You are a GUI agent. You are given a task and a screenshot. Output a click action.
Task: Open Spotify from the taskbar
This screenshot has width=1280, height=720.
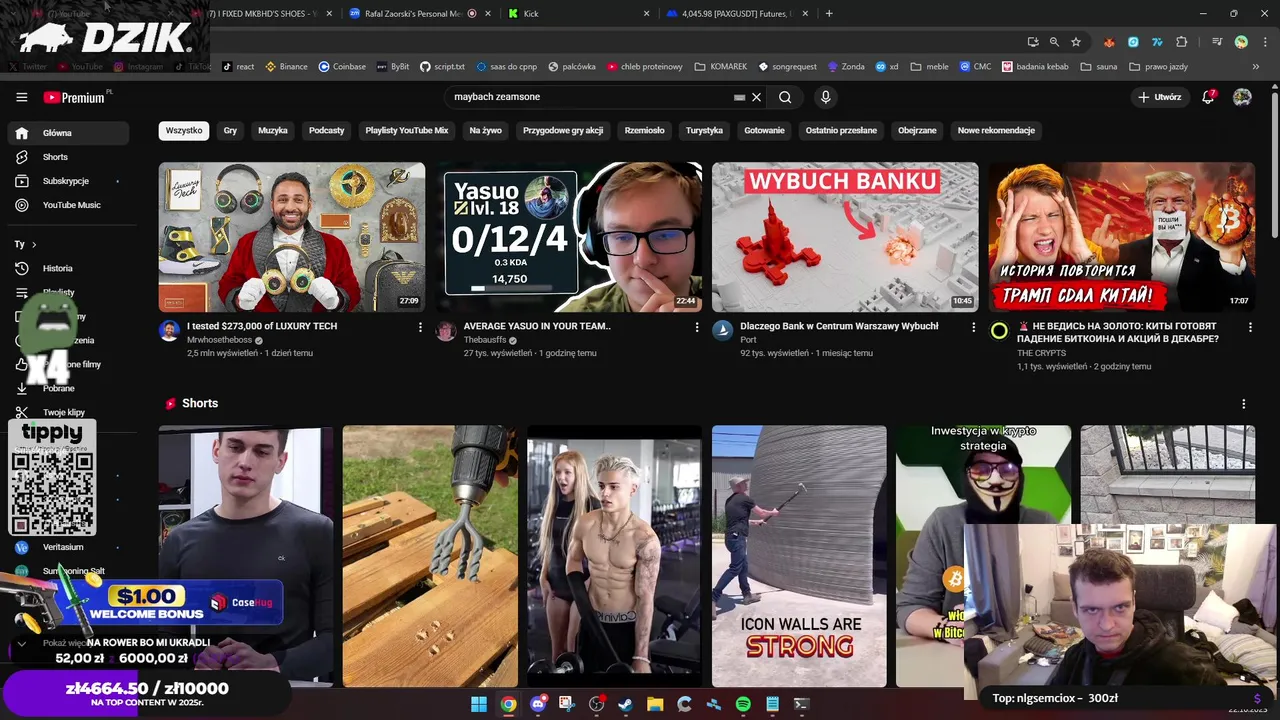point(743,704)
